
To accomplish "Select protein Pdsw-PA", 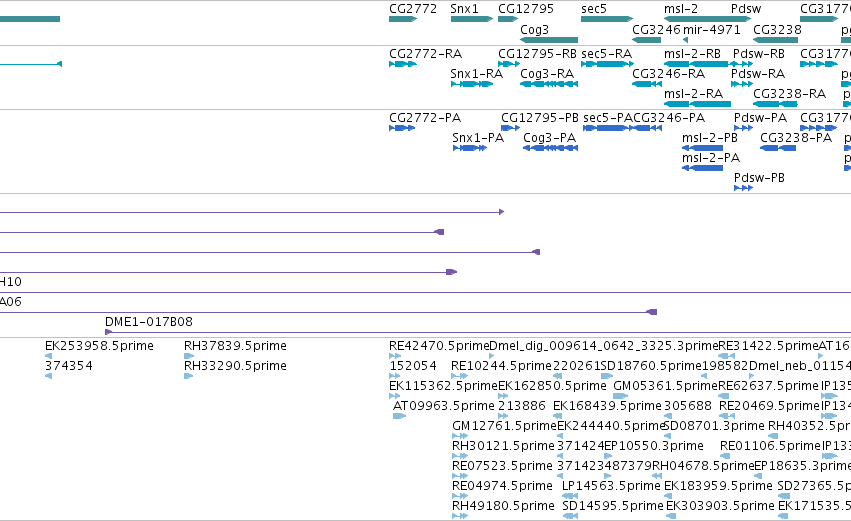I will pyautogui.click(x=760, y=118).
